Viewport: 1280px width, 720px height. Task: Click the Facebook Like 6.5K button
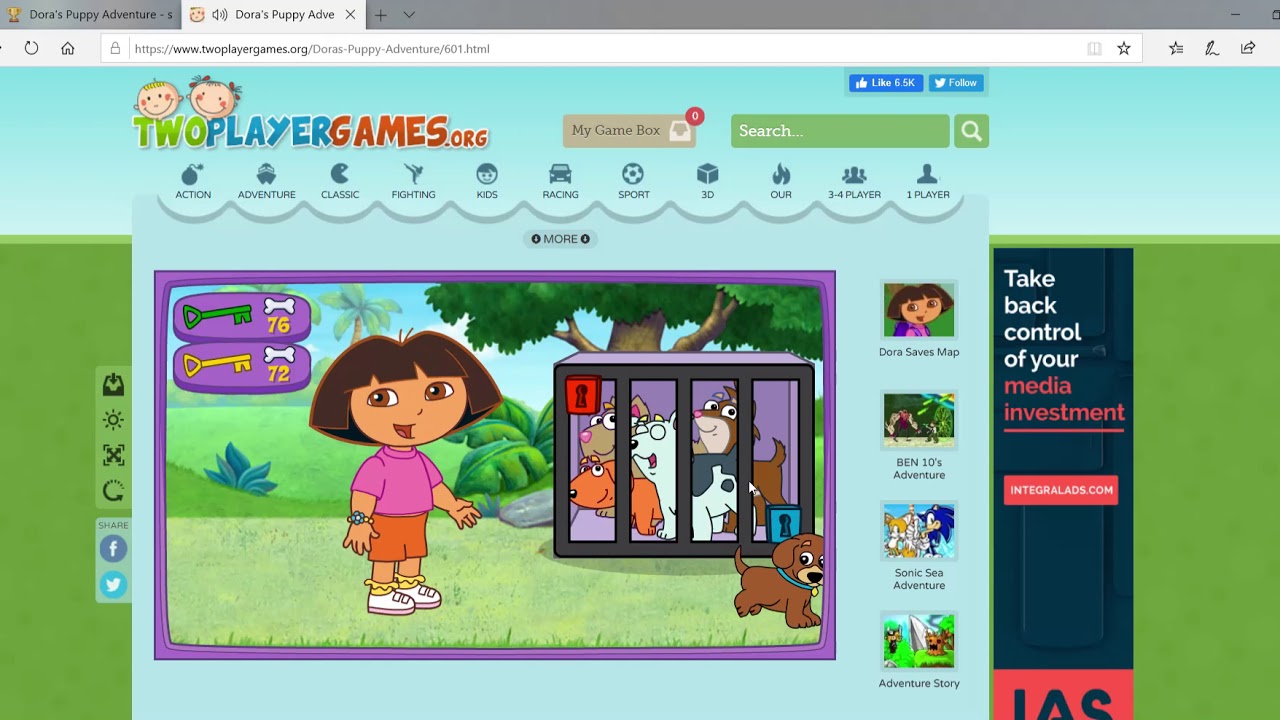pyautogui.click(x=885, y=83)
